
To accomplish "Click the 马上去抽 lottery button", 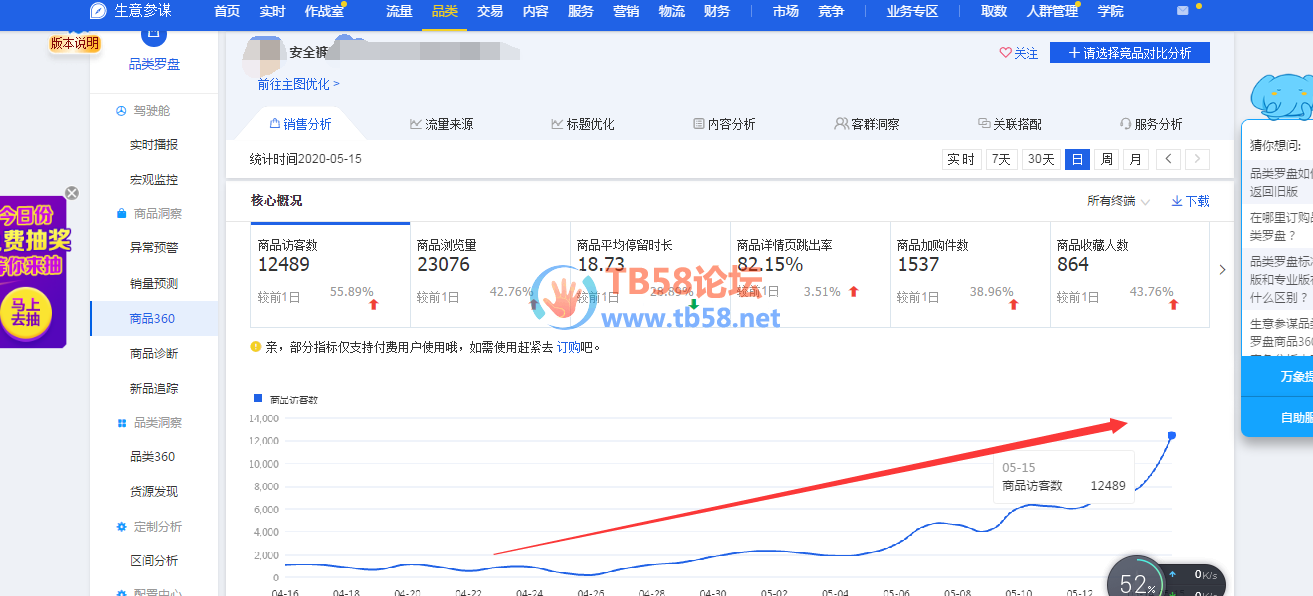I will (x=27, y=311).
